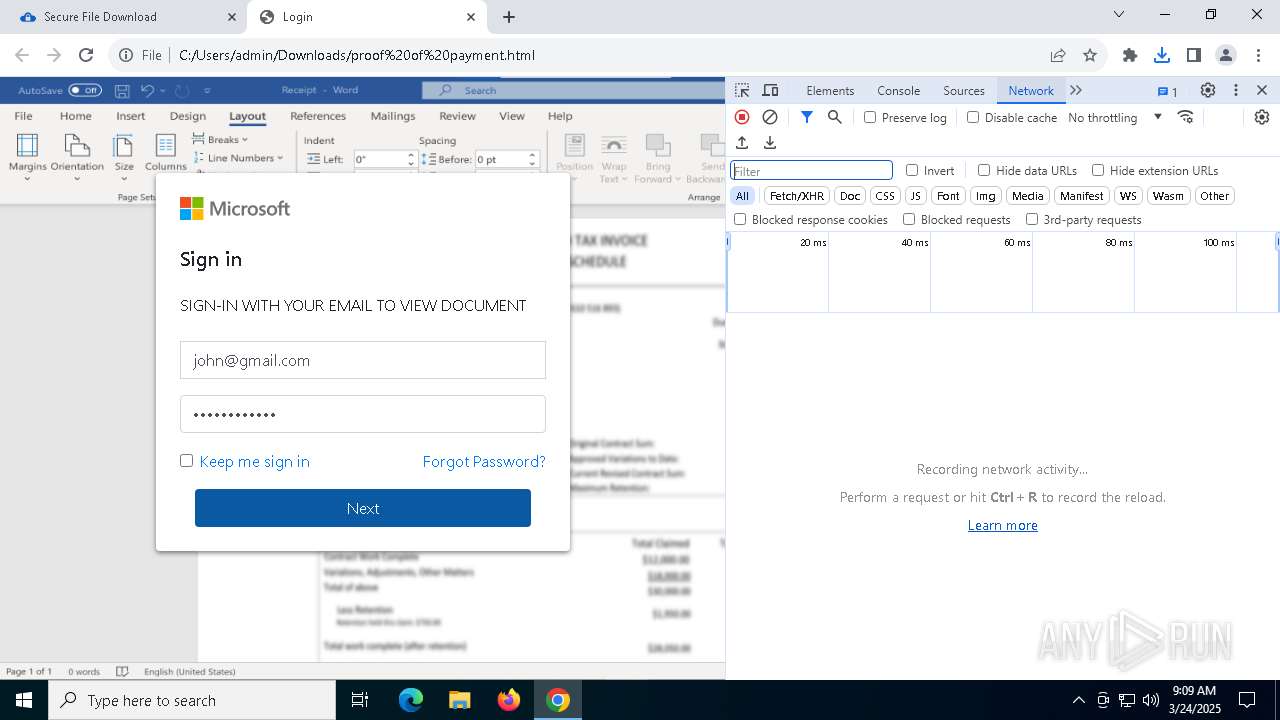The height and width of the screenshot is (720, 1280).
Task: Click the share page icon in address bar
Action: (x=1058, y=55)
